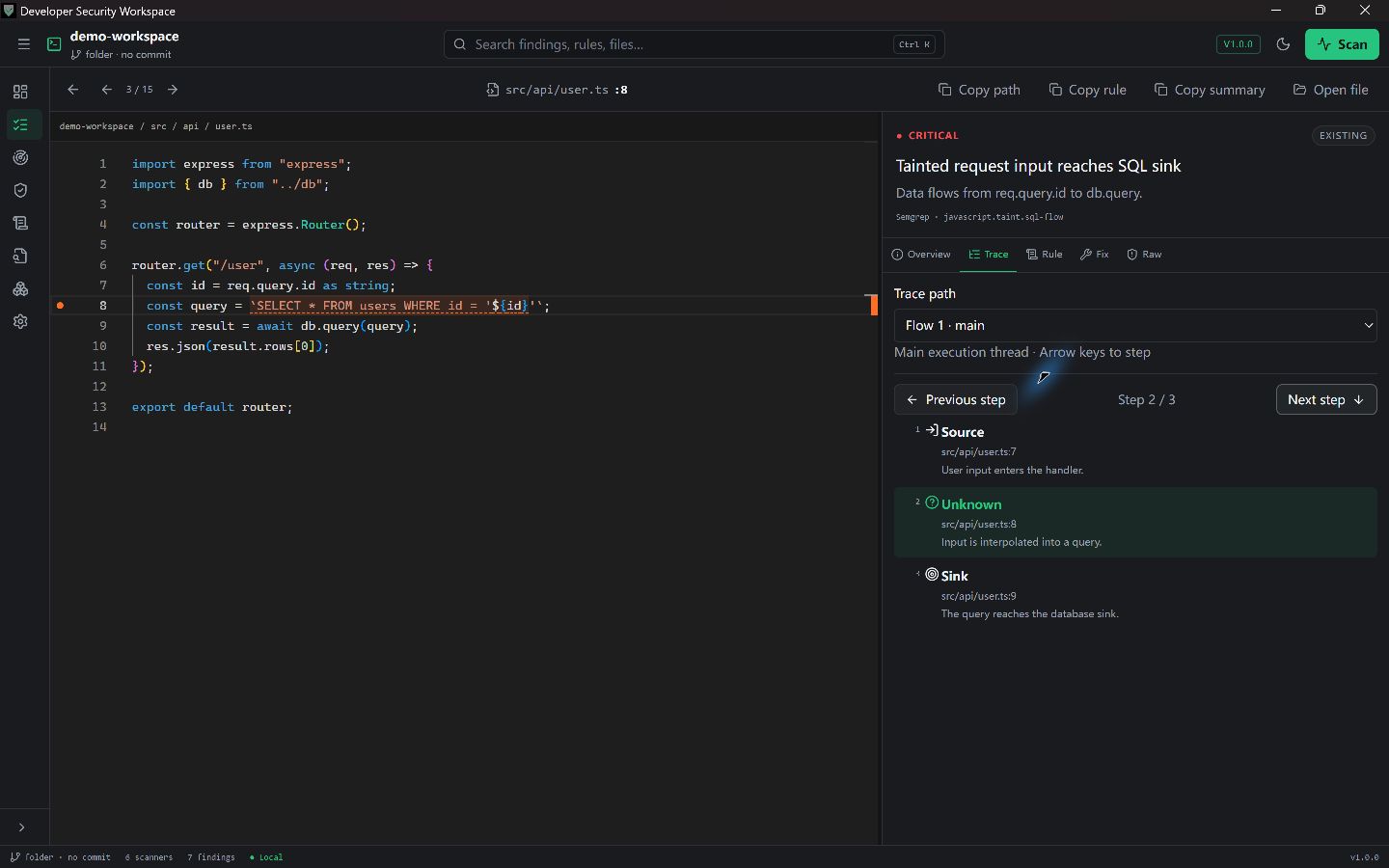Open the Raw tab
Image resolution: width=1389 pixels, height=868 pixels.
(x=1145, y=255)
